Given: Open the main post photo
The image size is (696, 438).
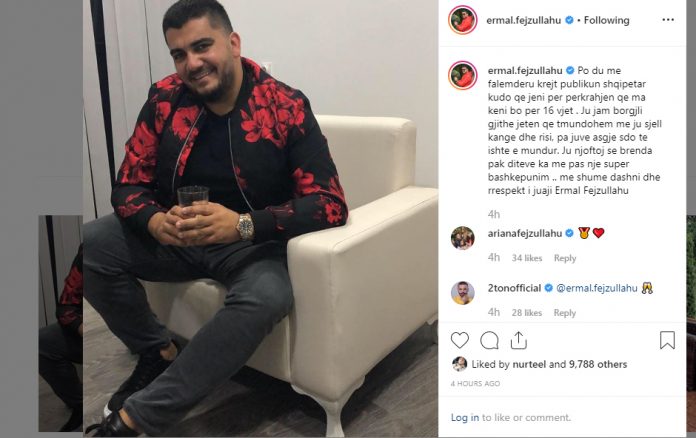Looking at the screenshot, I should [x=261, y=219].
